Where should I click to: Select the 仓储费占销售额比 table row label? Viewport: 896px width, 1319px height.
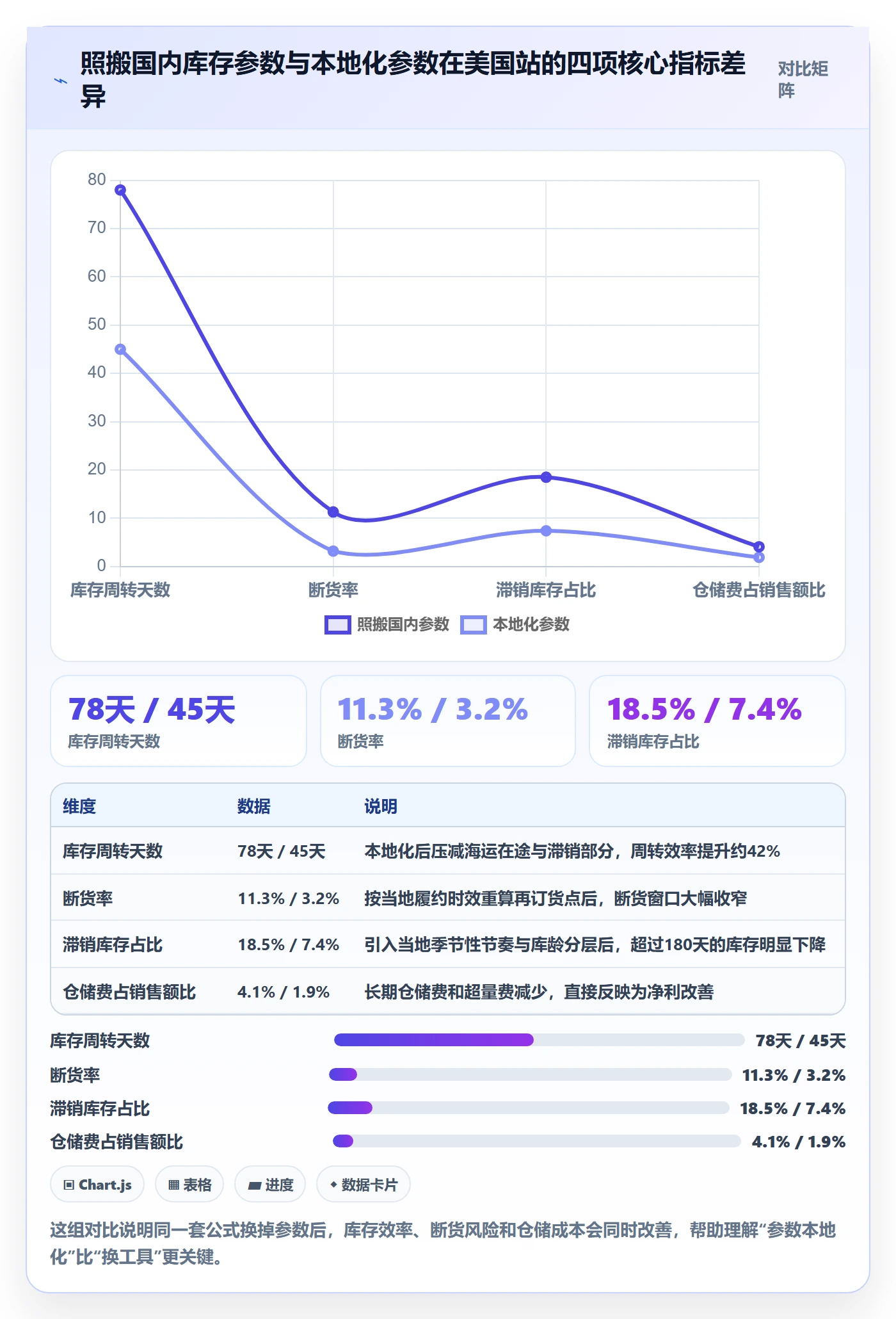point(129,992)
